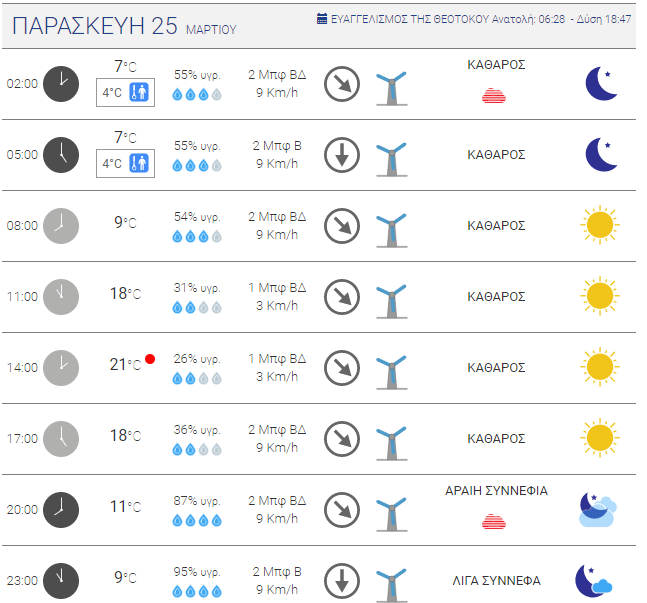Click the humidity droplets for 87% at 20:00
This screenshot has height=603, width=647.
click(x=197, y=520)
